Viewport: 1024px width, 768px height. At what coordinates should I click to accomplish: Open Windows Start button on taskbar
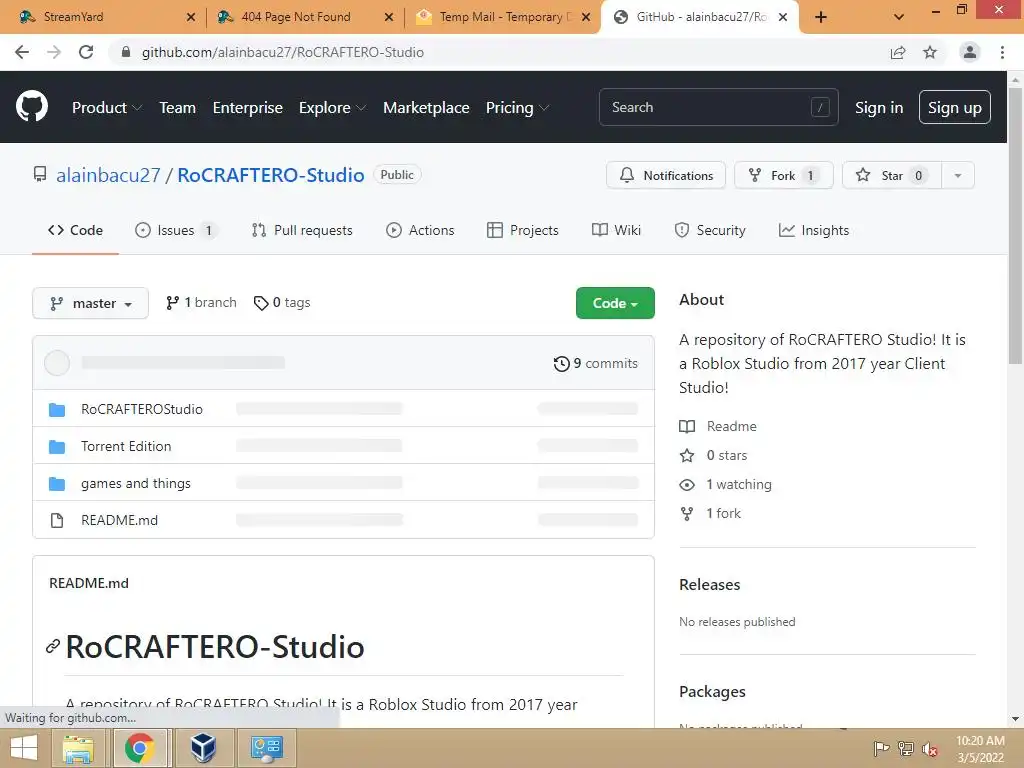click(x=24, y=748)
